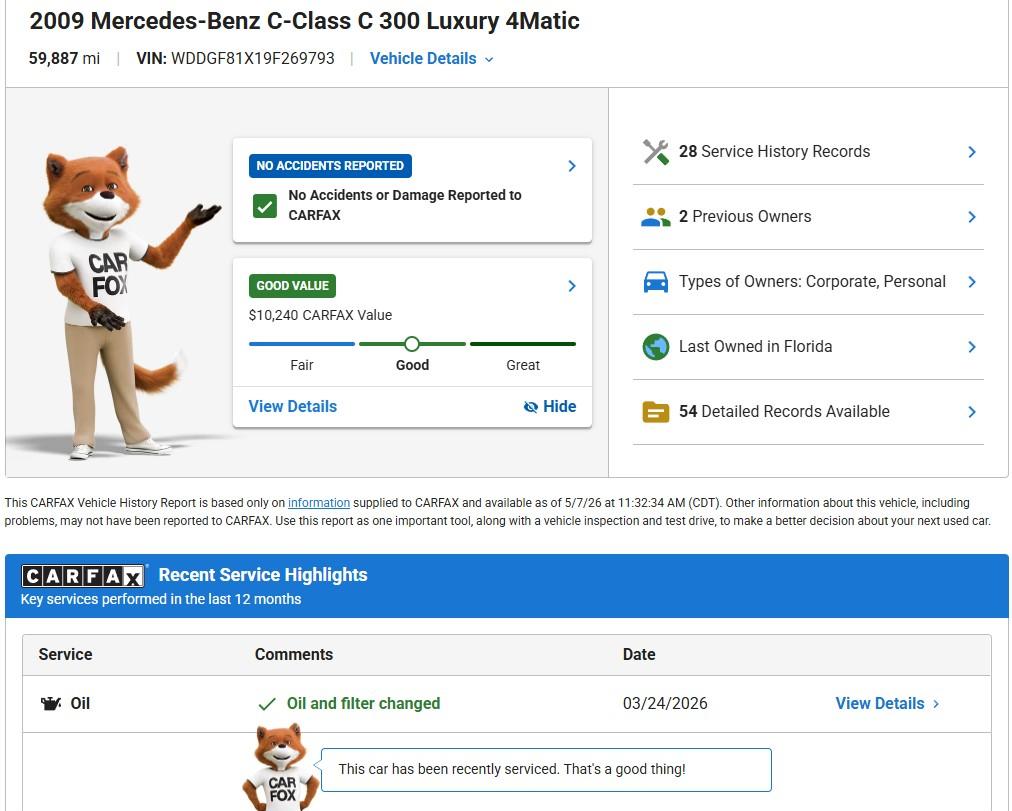Click the oil can icon in Service row

pyautogui.click(x=51, y=703)
